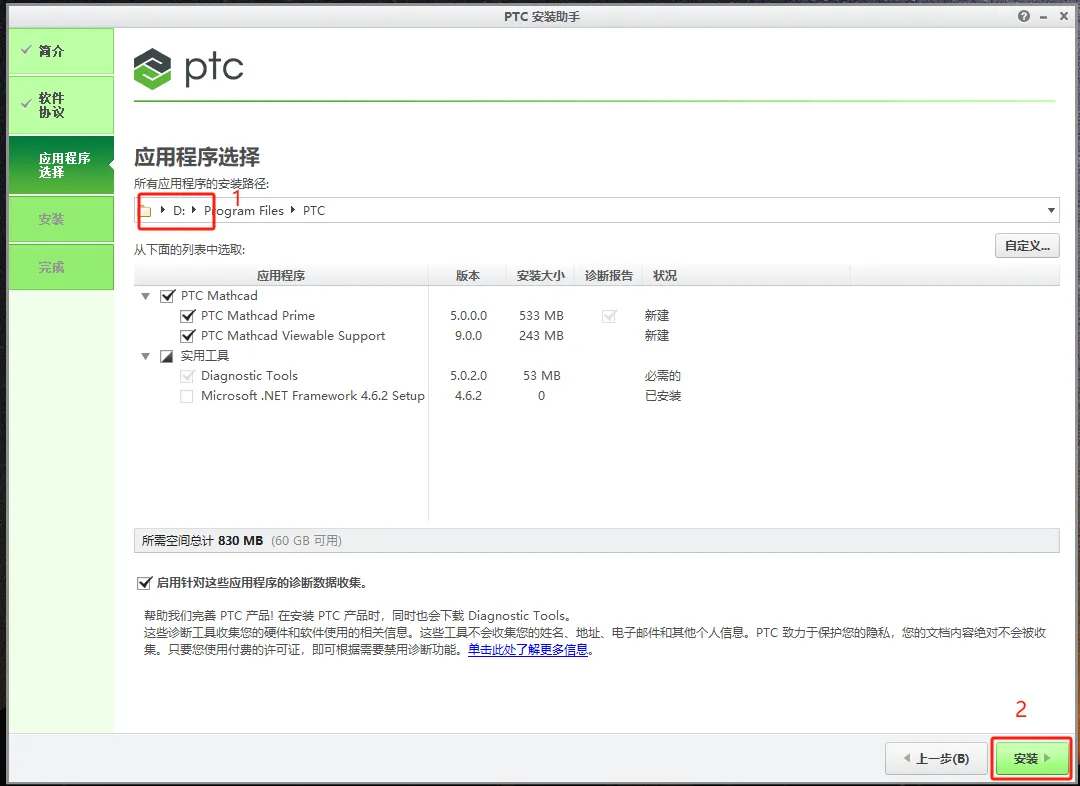Expand the arrow after D: in path
Viewport: 1080px width, 786px height.
(194, 210)
